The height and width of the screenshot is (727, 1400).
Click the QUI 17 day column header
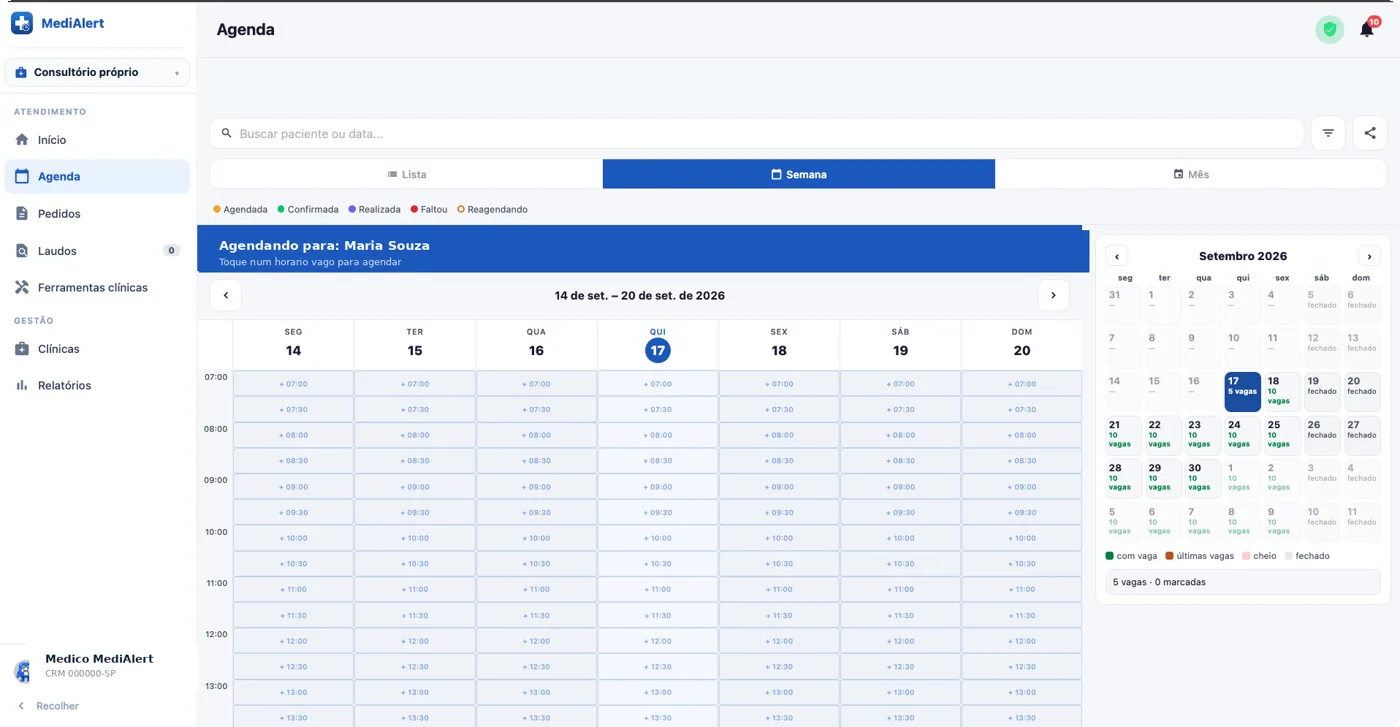click(x=657, y=344)
